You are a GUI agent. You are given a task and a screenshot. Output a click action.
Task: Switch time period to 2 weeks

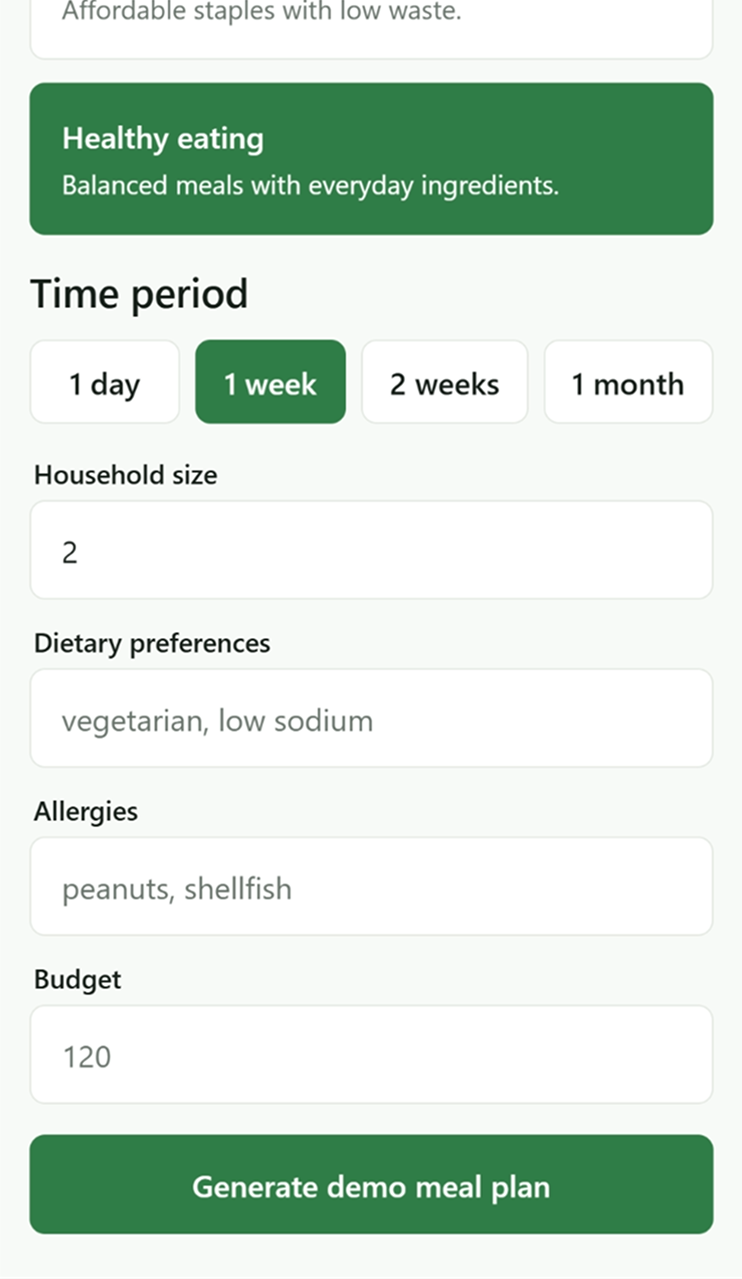444,382
